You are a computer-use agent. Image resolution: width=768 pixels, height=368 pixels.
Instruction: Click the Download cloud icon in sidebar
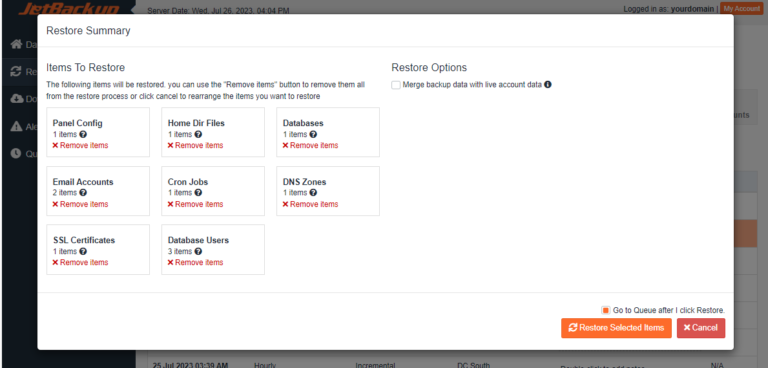click(17, 98)
